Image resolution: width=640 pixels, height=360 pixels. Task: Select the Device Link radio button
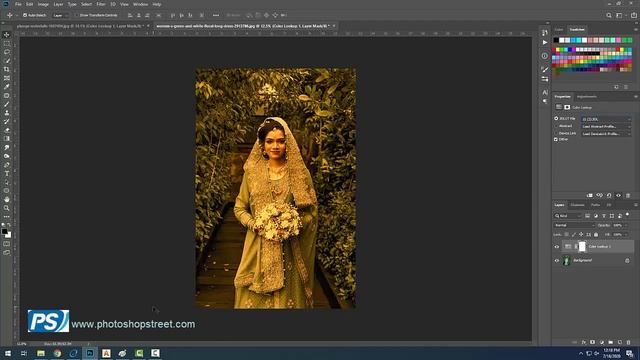point(556,133)
